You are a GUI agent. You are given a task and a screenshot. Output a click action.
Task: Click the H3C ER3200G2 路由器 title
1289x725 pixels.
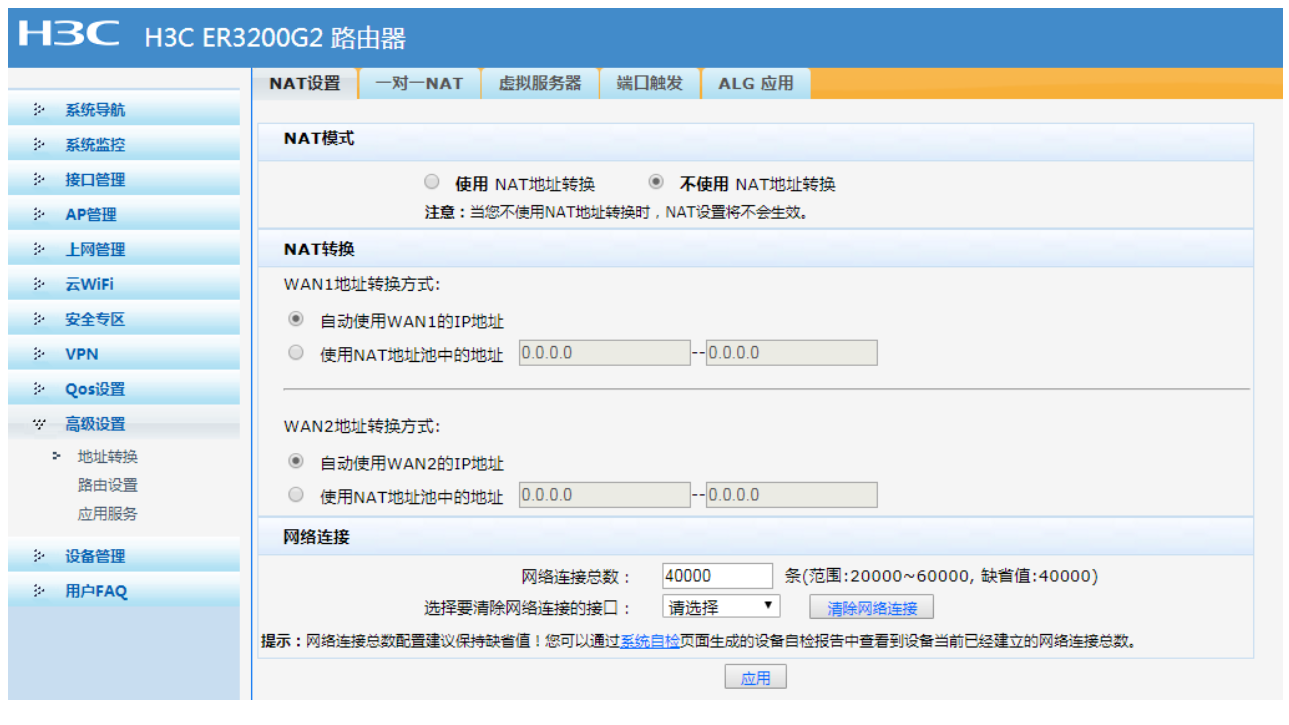[x=275, y=38]
